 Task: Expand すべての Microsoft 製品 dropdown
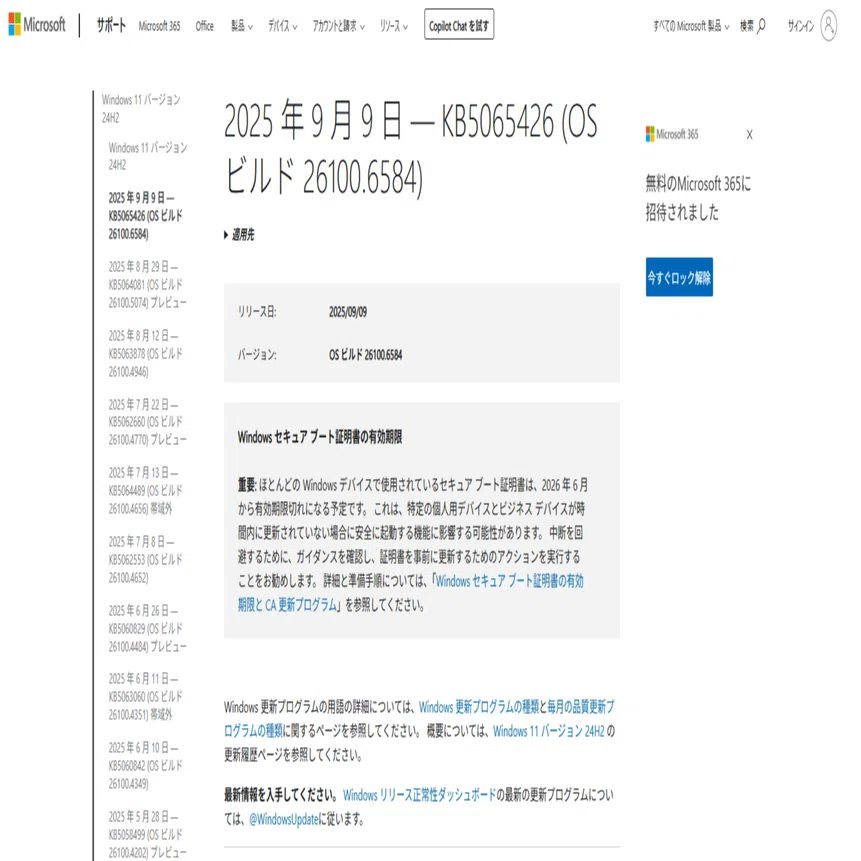(x=691, y=26)
